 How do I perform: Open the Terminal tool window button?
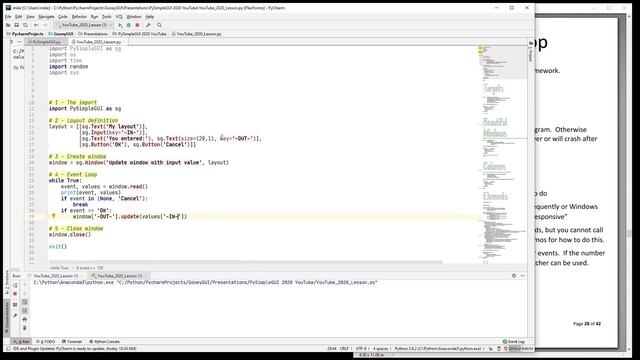[x=72, y=341]
